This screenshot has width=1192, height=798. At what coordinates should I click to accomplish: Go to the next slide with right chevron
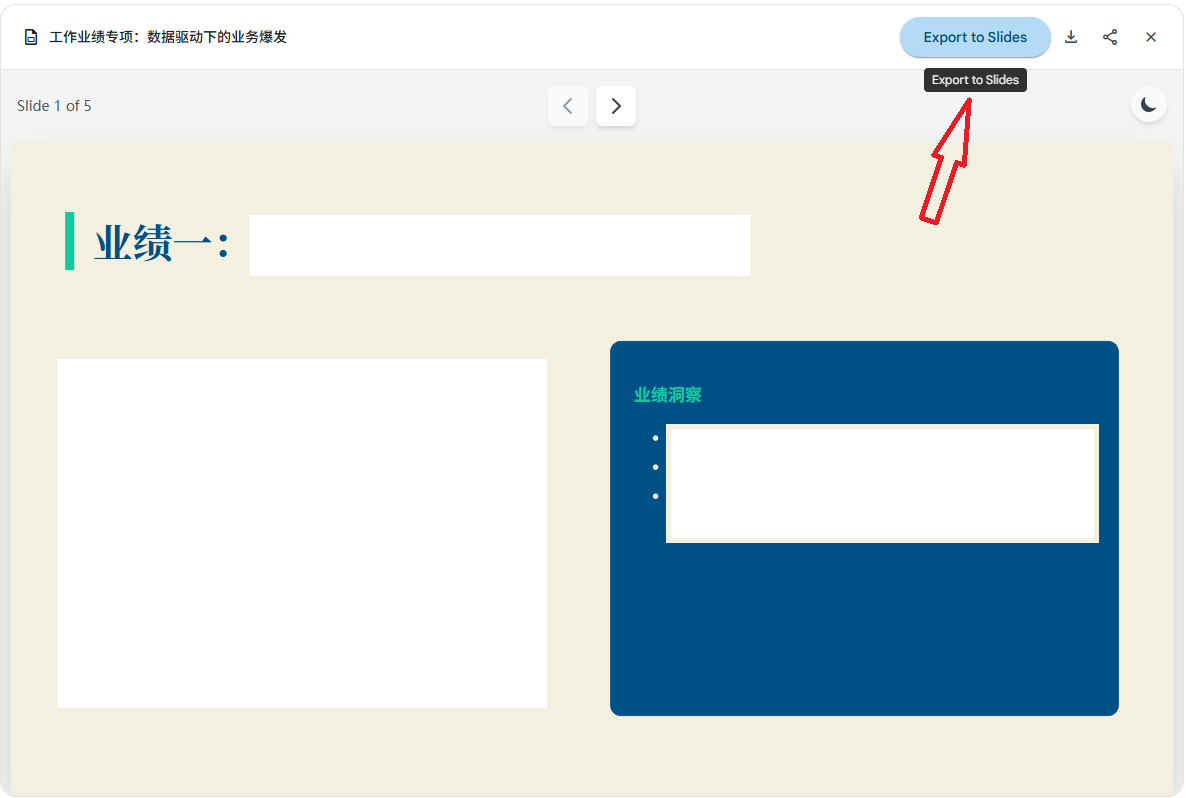616,106
